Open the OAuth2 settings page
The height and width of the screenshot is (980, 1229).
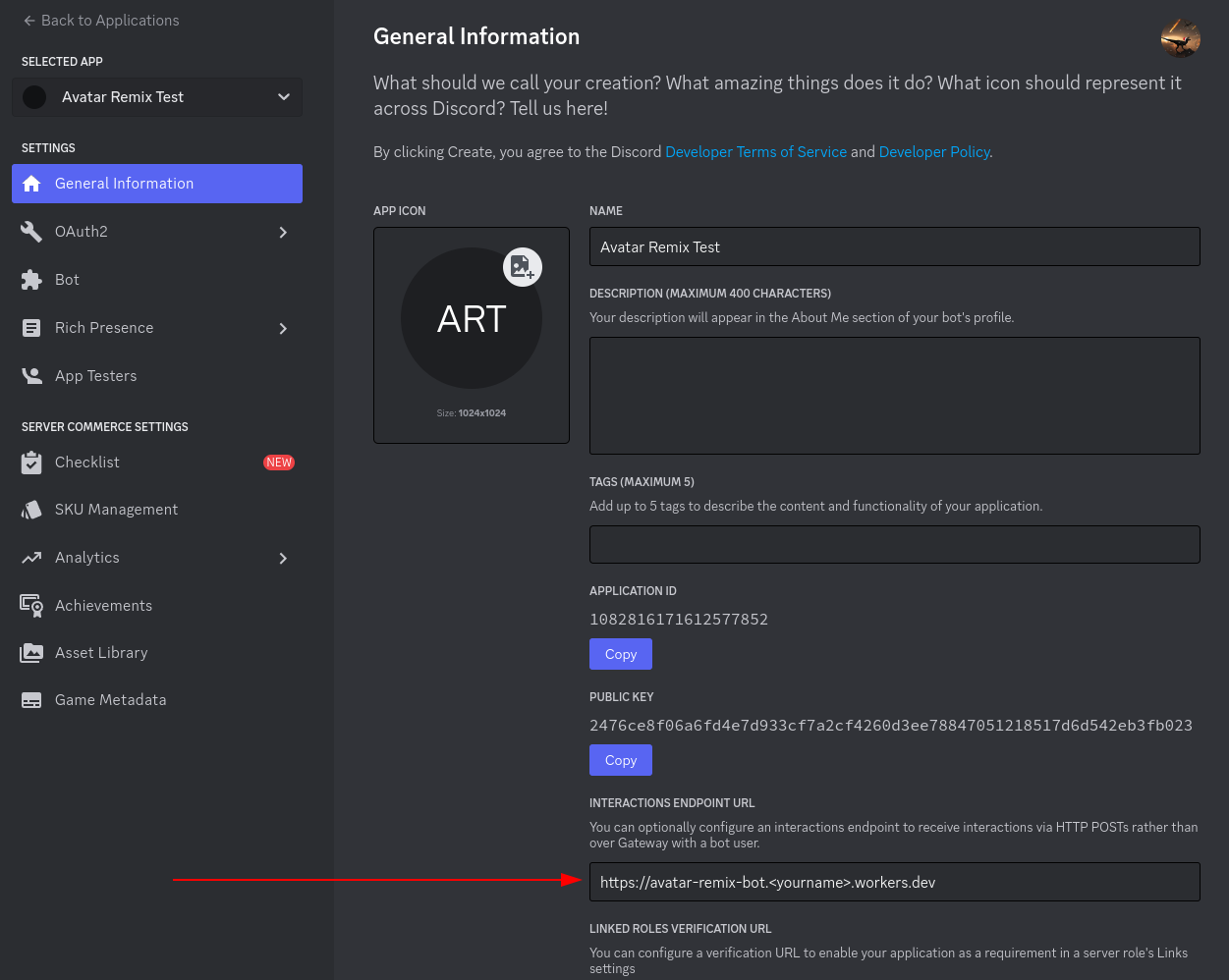(157, 232)
